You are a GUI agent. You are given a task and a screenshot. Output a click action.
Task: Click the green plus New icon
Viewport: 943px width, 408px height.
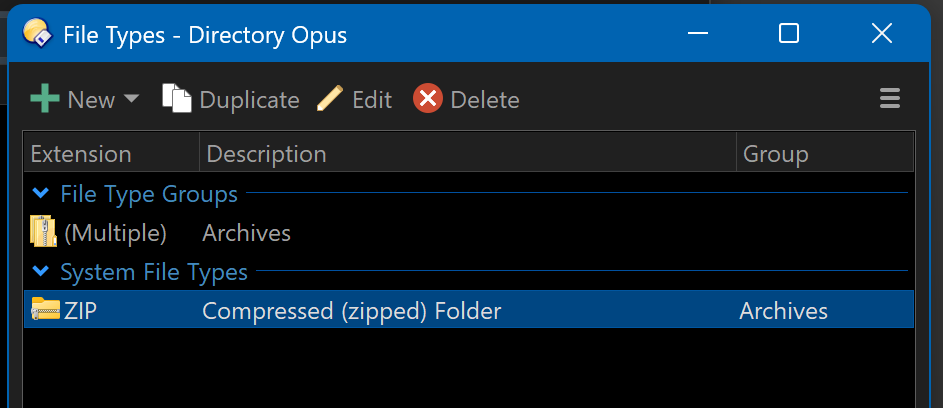[x=45, y=99]
